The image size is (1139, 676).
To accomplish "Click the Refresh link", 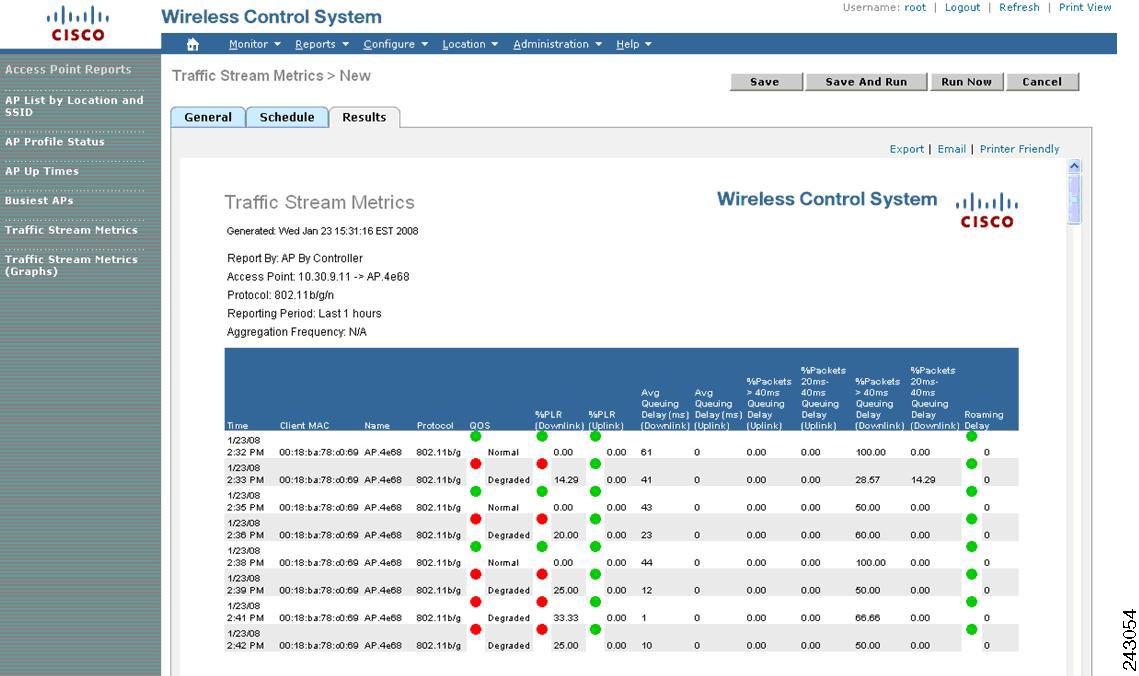I will point(1019,7).
